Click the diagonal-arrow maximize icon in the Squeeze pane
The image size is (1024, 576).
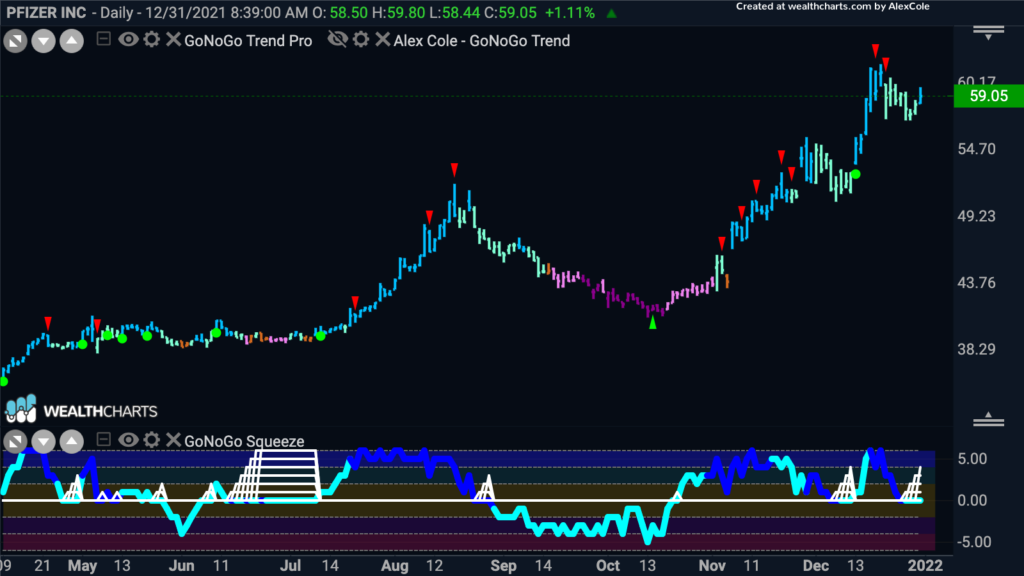15,442
